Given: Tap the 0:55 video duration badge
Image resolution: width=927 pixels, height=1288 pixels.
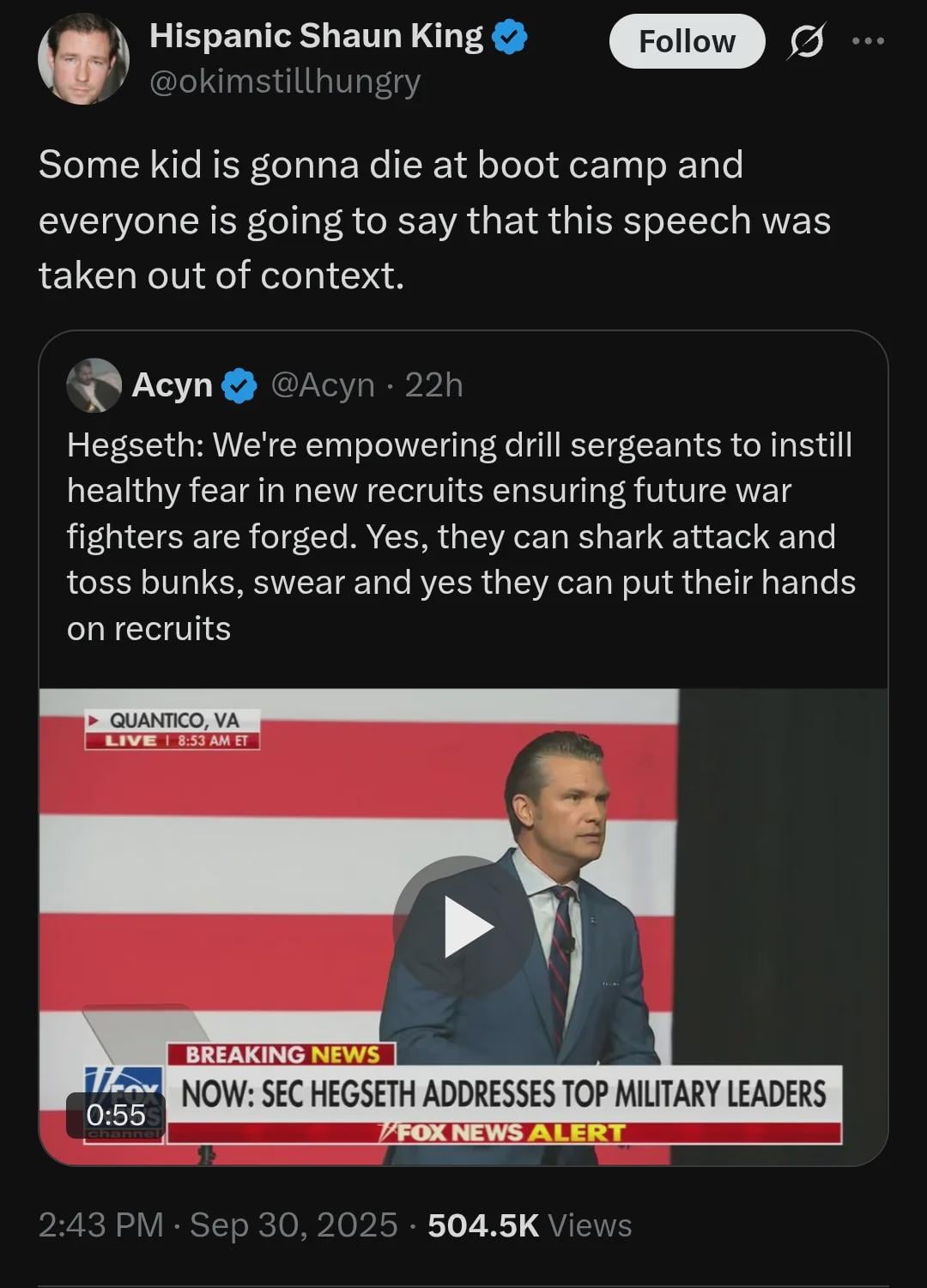Looking at the screenshot, I should point(116,1115).
